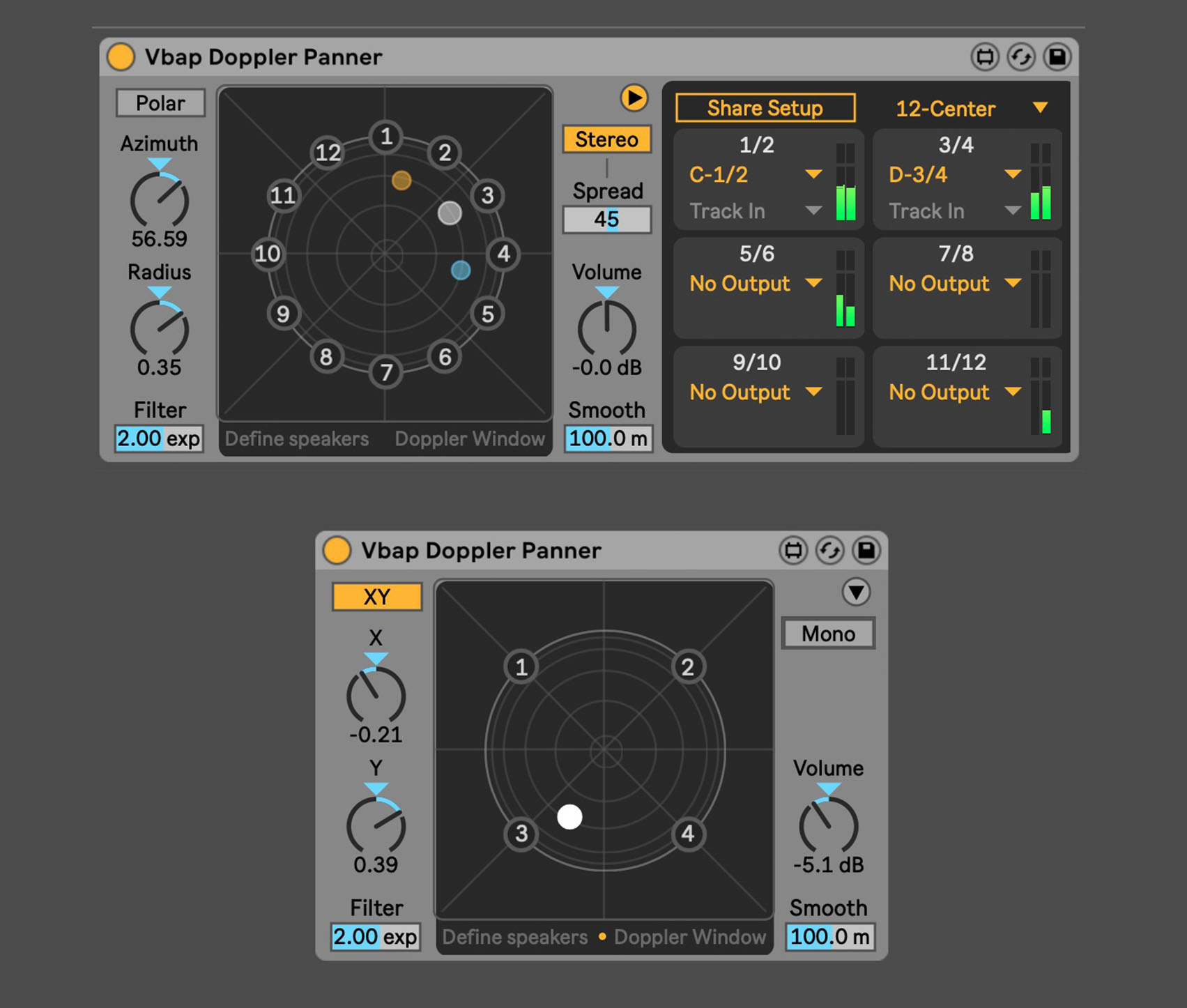
Task: Click the save preset icon on bottom device
Action: [866, 551]
